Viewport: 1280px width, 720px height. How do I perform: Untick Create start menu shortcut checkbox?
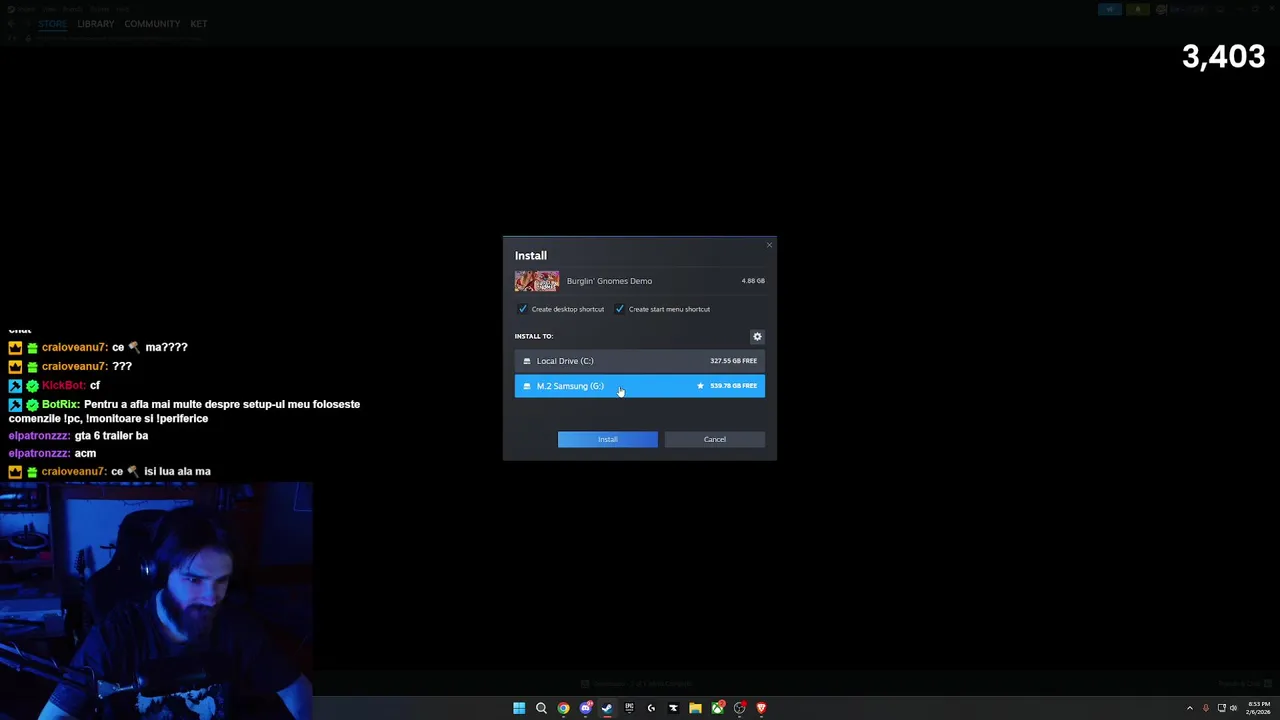click(x=619, y=309)
